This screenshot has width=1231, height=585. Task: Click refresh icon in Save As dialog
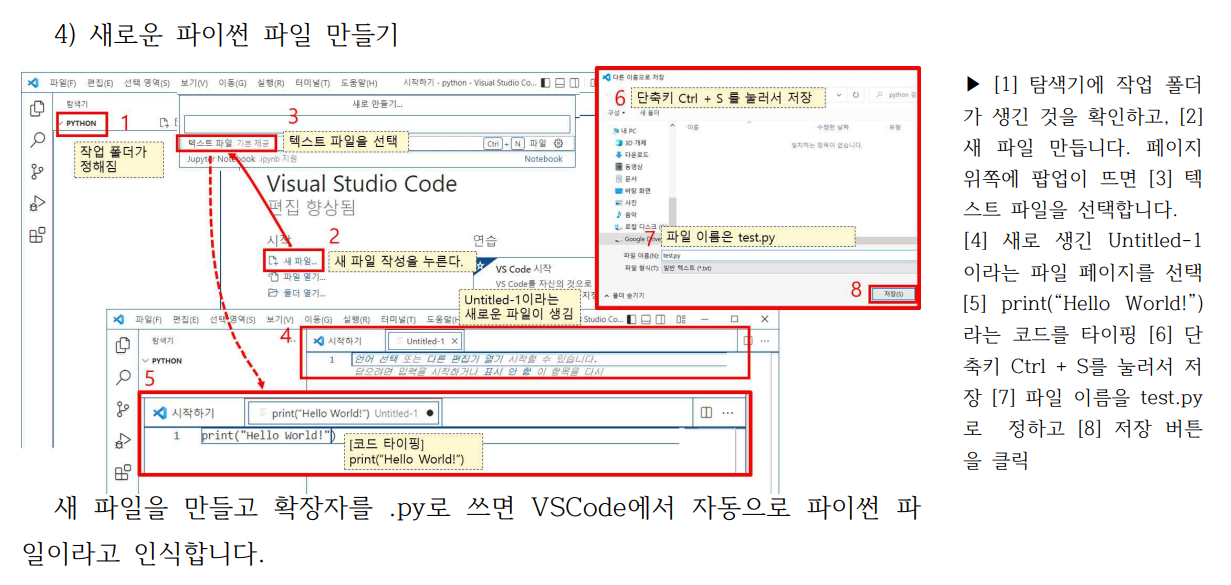click(856, 95)
